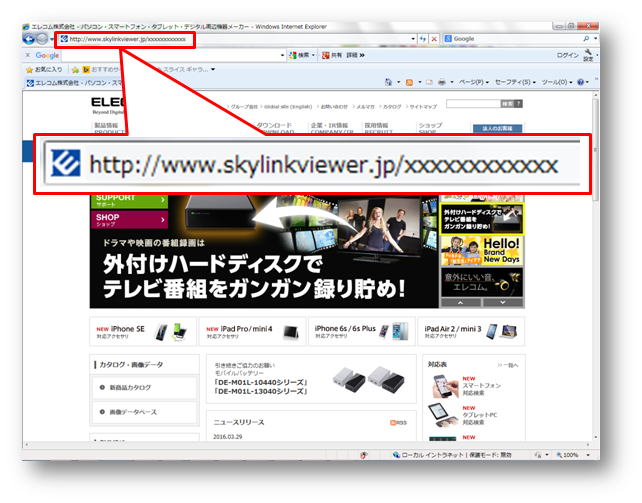The image size is (642, 503).
Task: Open おすすめサイト in favorites bar
Action: point(102,70)
